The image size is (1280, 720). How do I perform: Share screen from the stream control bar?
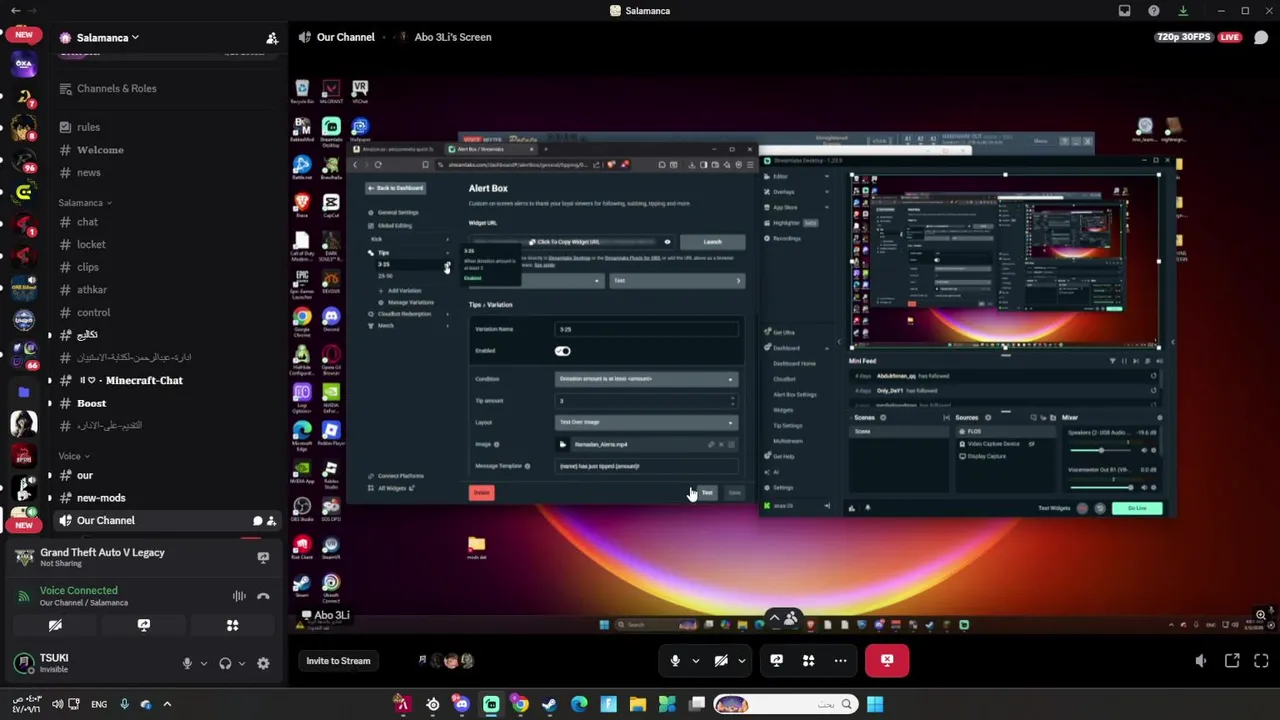pyautogui.click(x=777, y=661)
